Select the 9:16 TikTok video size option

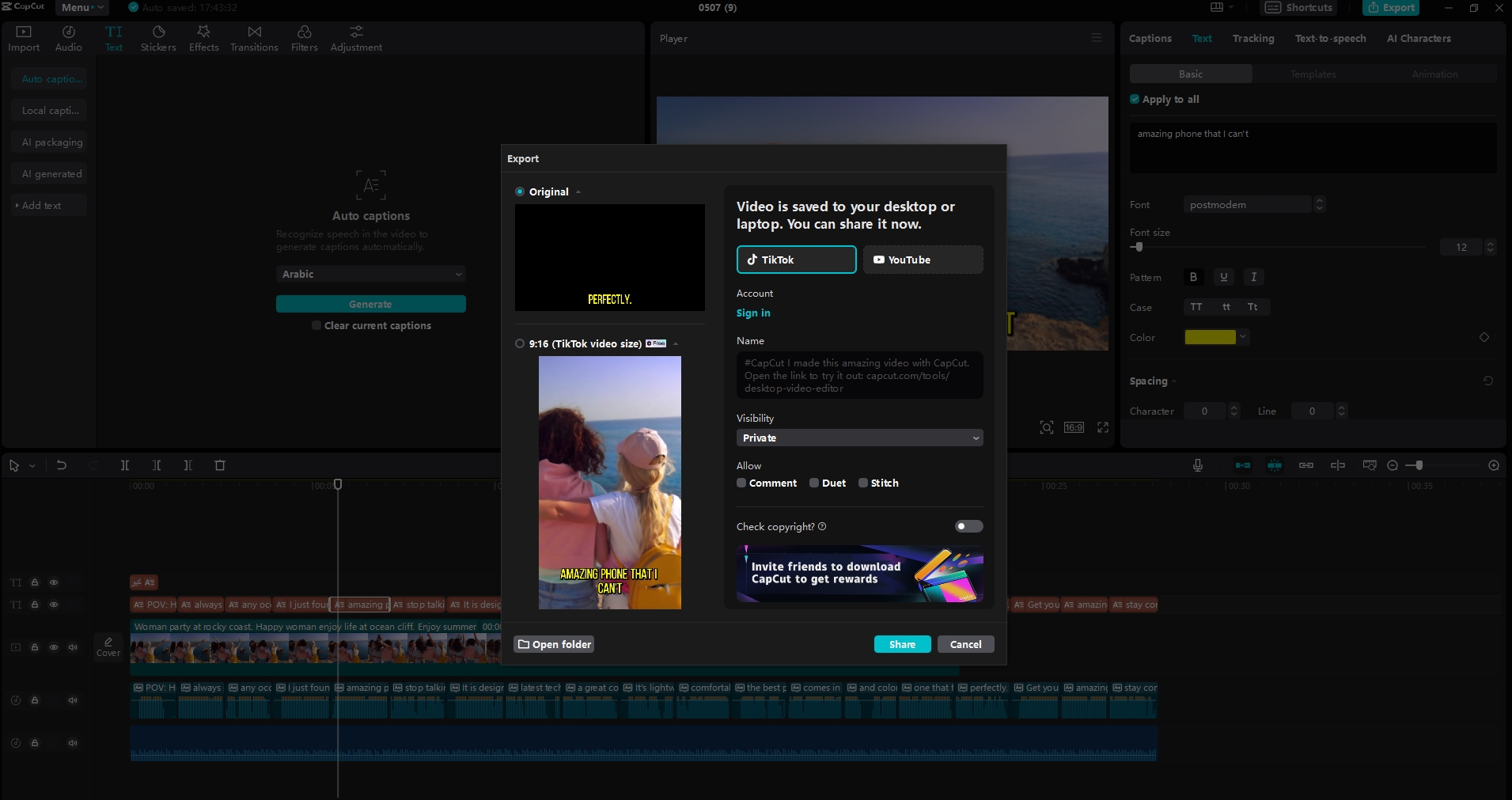click(520, 343)
